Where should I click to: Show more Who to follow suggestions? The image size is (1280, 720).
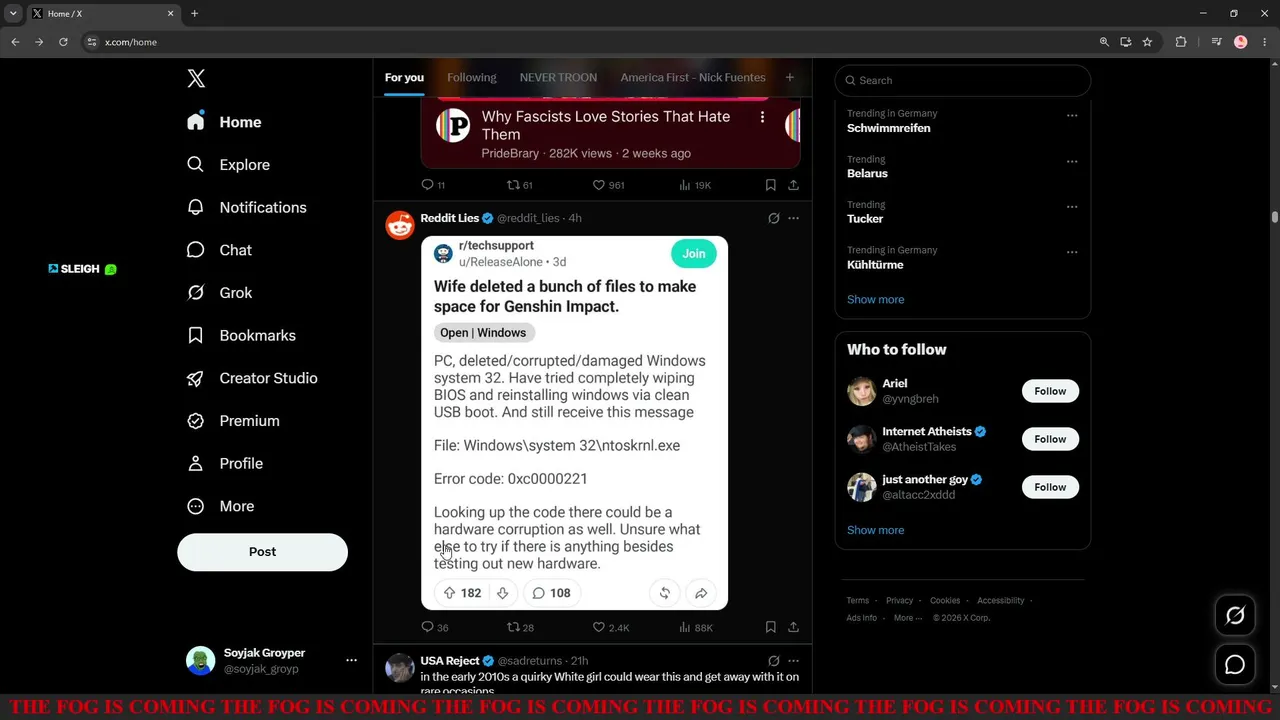click(875, 530)
